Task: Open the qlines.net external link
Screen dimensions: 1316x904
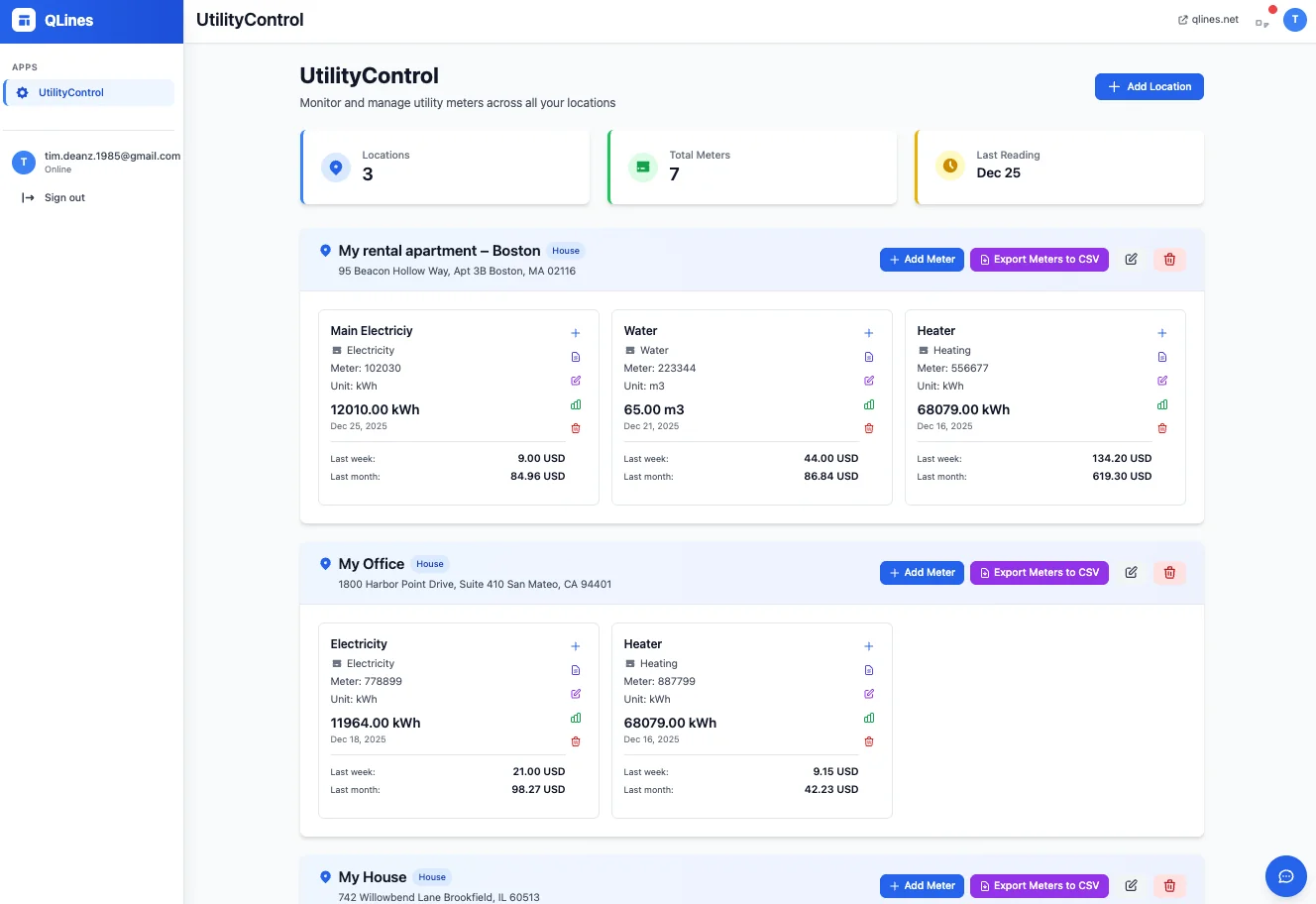Action: [1208, 20]
